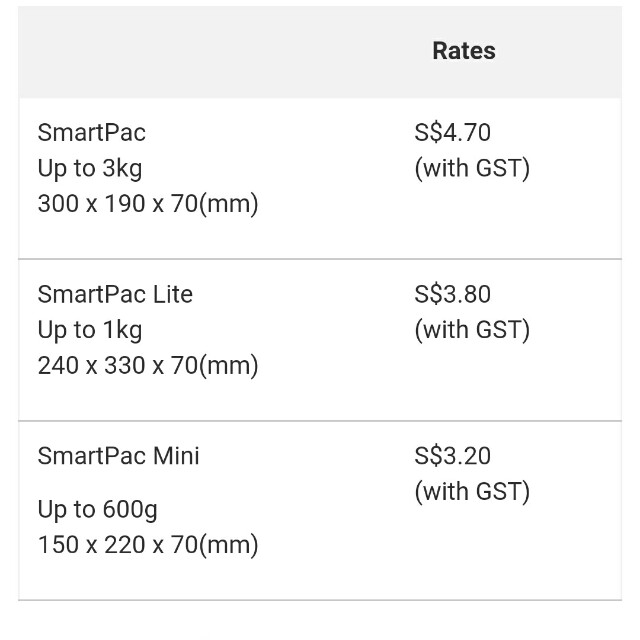
Task: Select the SmartPac Lite product name
Action: coord(115,294)
